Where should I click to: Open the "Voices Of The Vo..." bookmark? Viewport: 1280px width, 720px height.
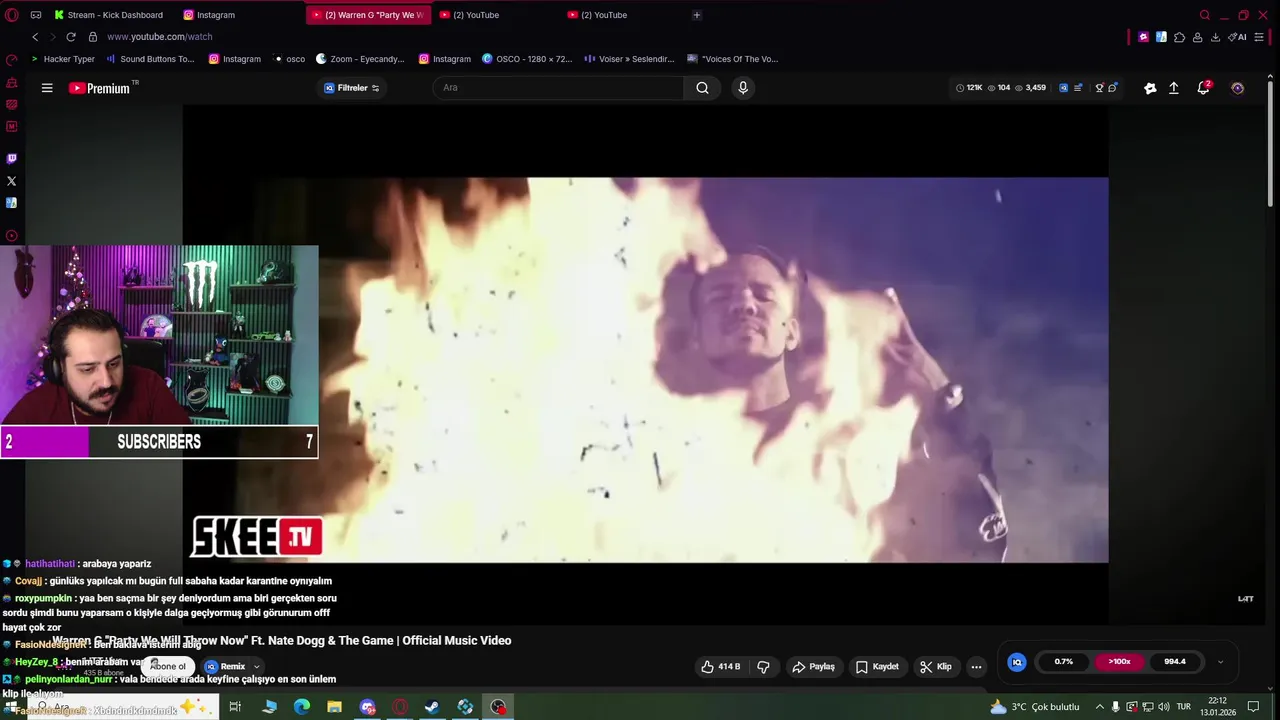point(732,59)
